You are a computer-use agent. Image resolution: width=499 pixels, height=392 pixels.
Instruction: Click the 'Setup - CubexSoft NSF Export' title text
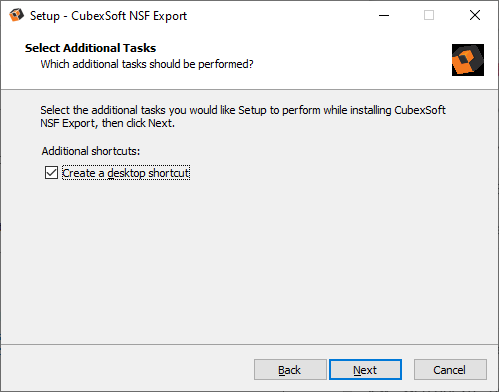pos(108,16)
